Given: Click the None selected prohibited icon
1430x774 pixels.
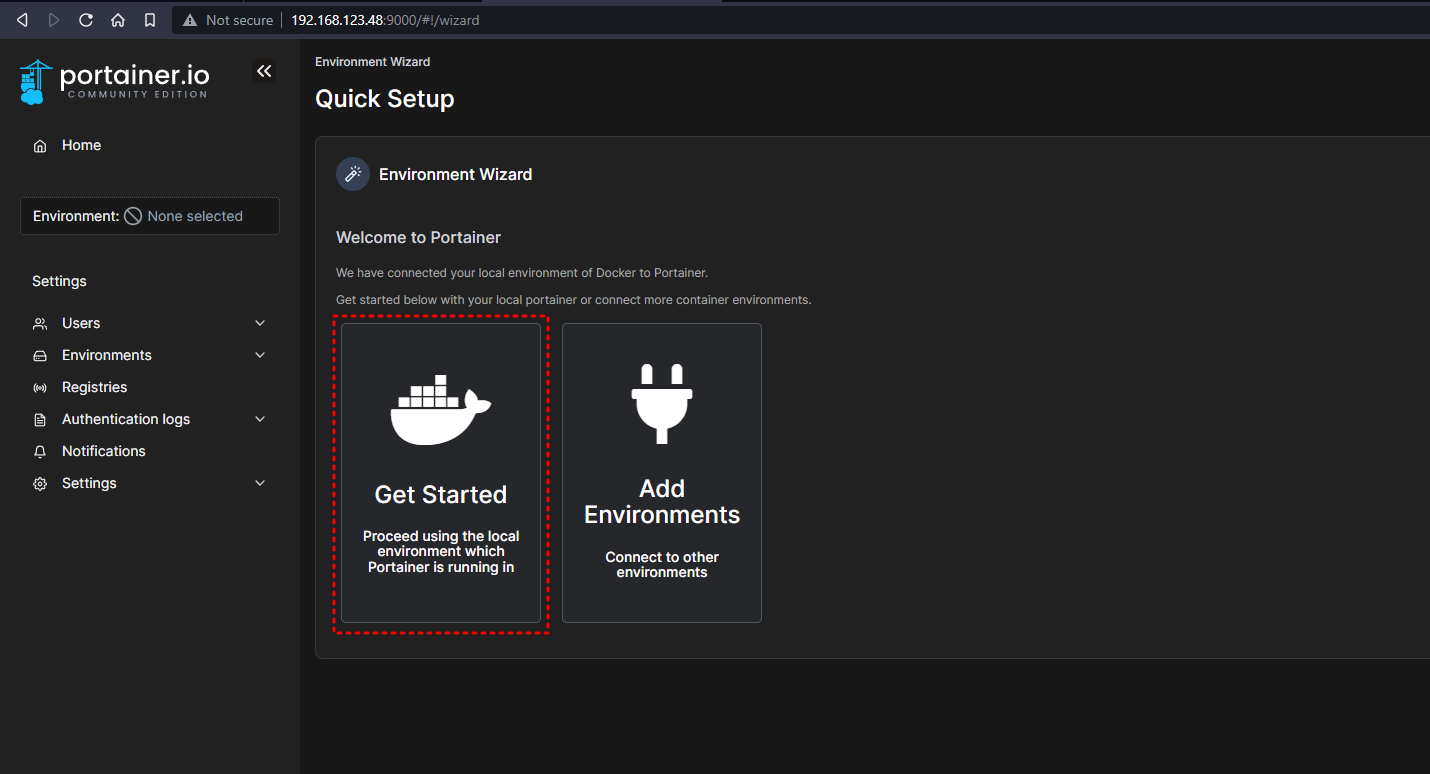Looking at the screenshot, I should [x=133, y=216].
